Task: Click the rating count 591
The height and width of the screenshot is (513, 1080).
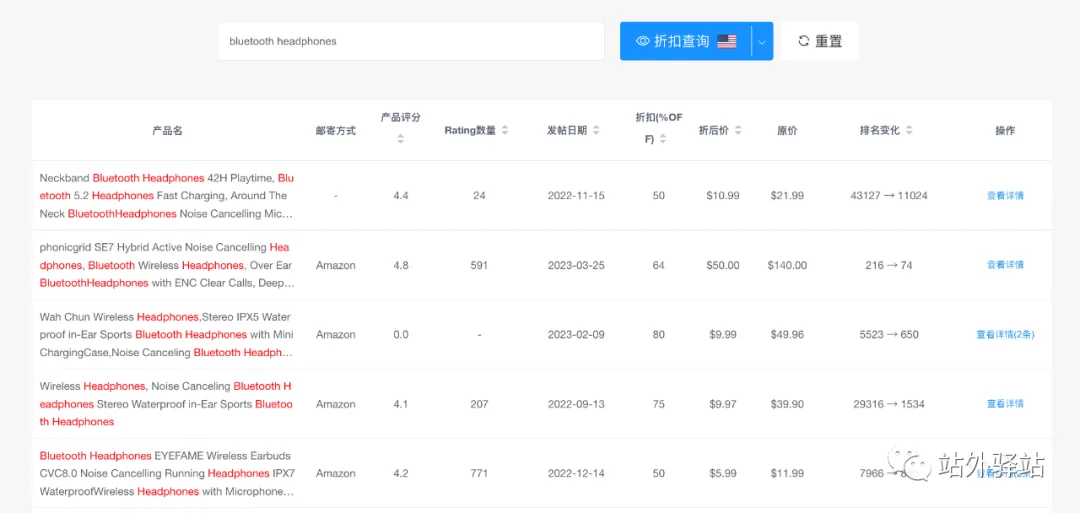Action: click(479, 265)
